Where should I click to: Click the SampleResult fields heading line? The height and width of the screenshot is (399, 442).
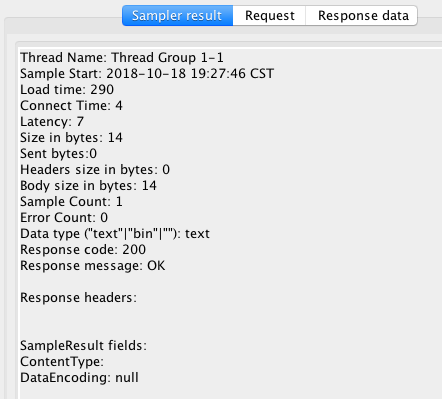(x=83, y=346)
